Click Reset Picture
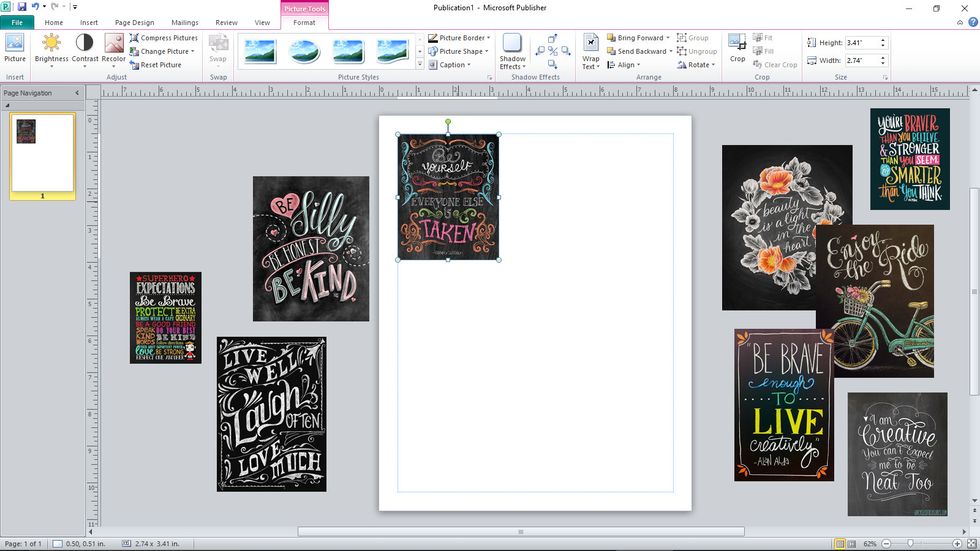 pos(156,65)
